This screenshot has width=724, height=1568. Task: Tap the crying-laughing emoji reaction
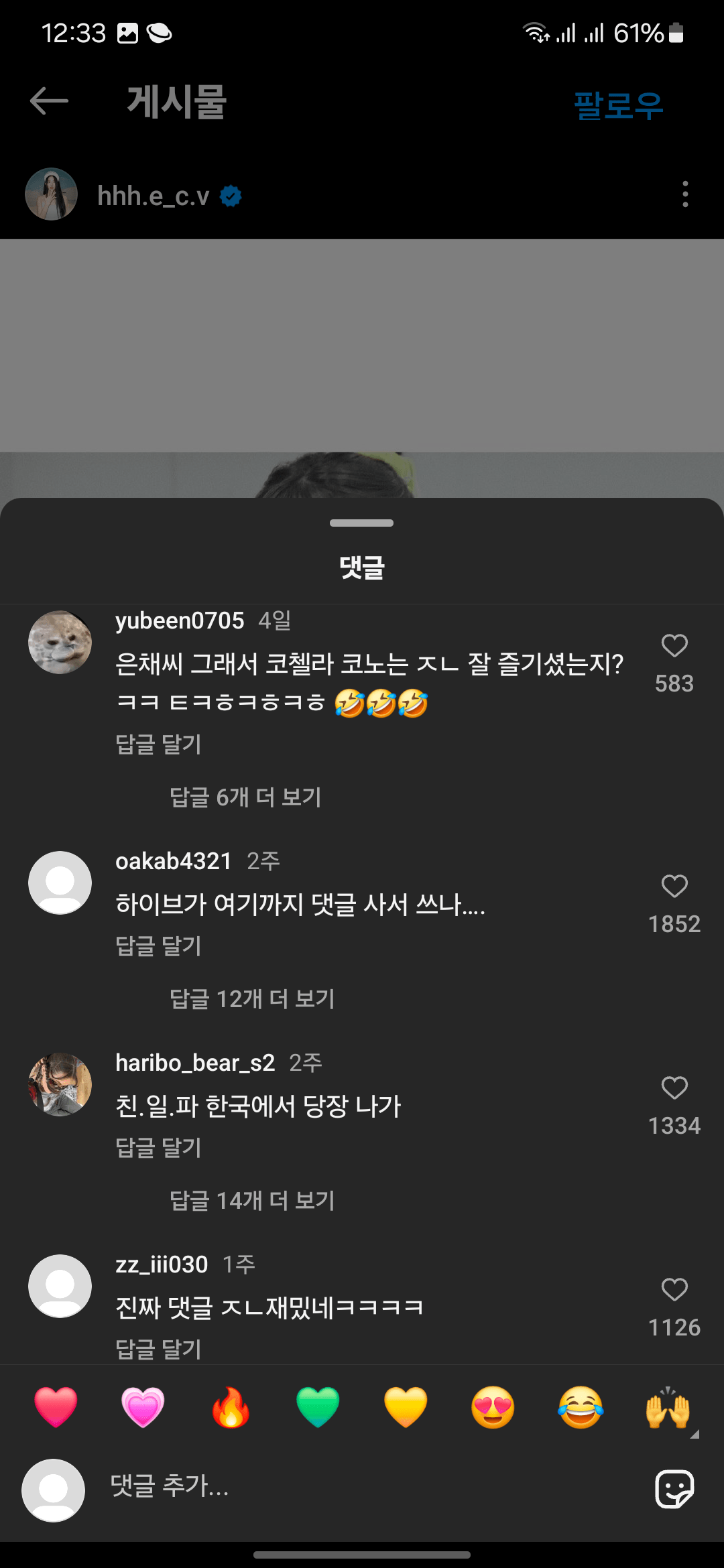pyautogui.click(x=581, y=1407)
